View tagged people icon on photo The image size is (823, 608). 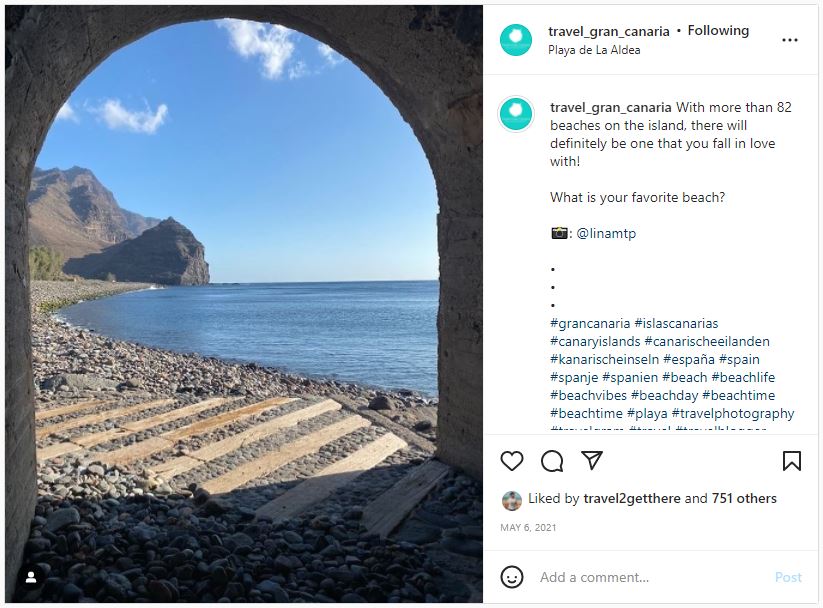point(31,577)
